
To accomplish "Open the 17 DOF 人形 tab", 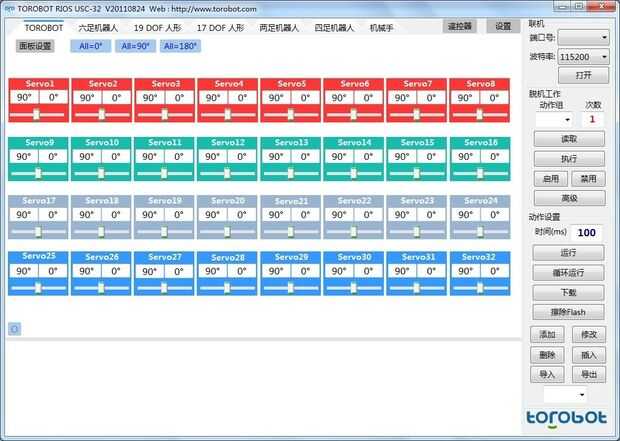I will tap(220, 28).
